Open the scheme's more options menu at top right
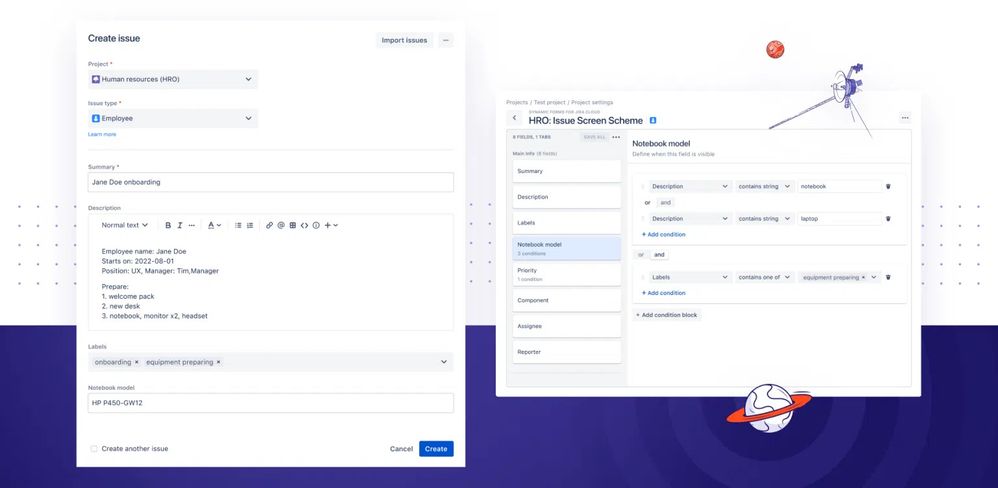The image size is (998, 488). pyautogui.click(x=904, y=118)
